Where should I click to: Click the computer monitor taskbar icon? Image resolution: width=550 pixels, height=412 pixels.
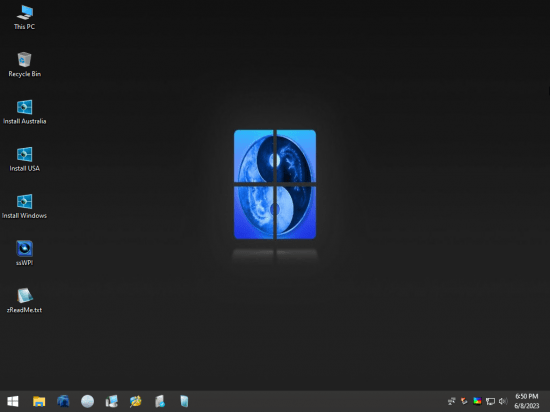tap(112, 401)
